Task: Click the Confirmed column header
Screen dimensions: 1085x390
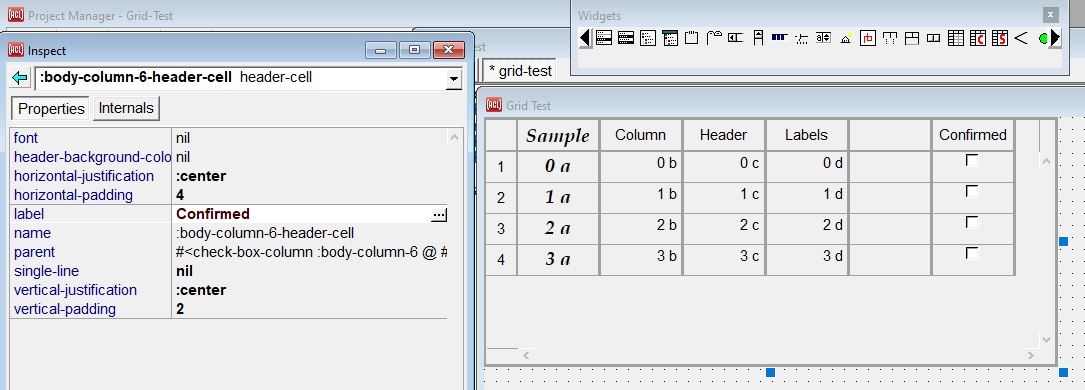Action: tap(973, 135)
